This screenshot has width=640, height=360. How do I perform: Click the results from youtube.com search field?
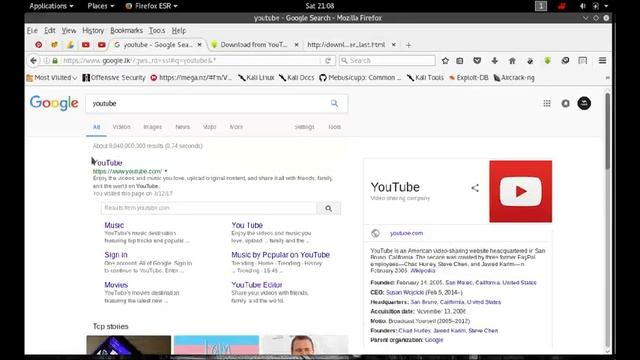(x=209, y=208)
